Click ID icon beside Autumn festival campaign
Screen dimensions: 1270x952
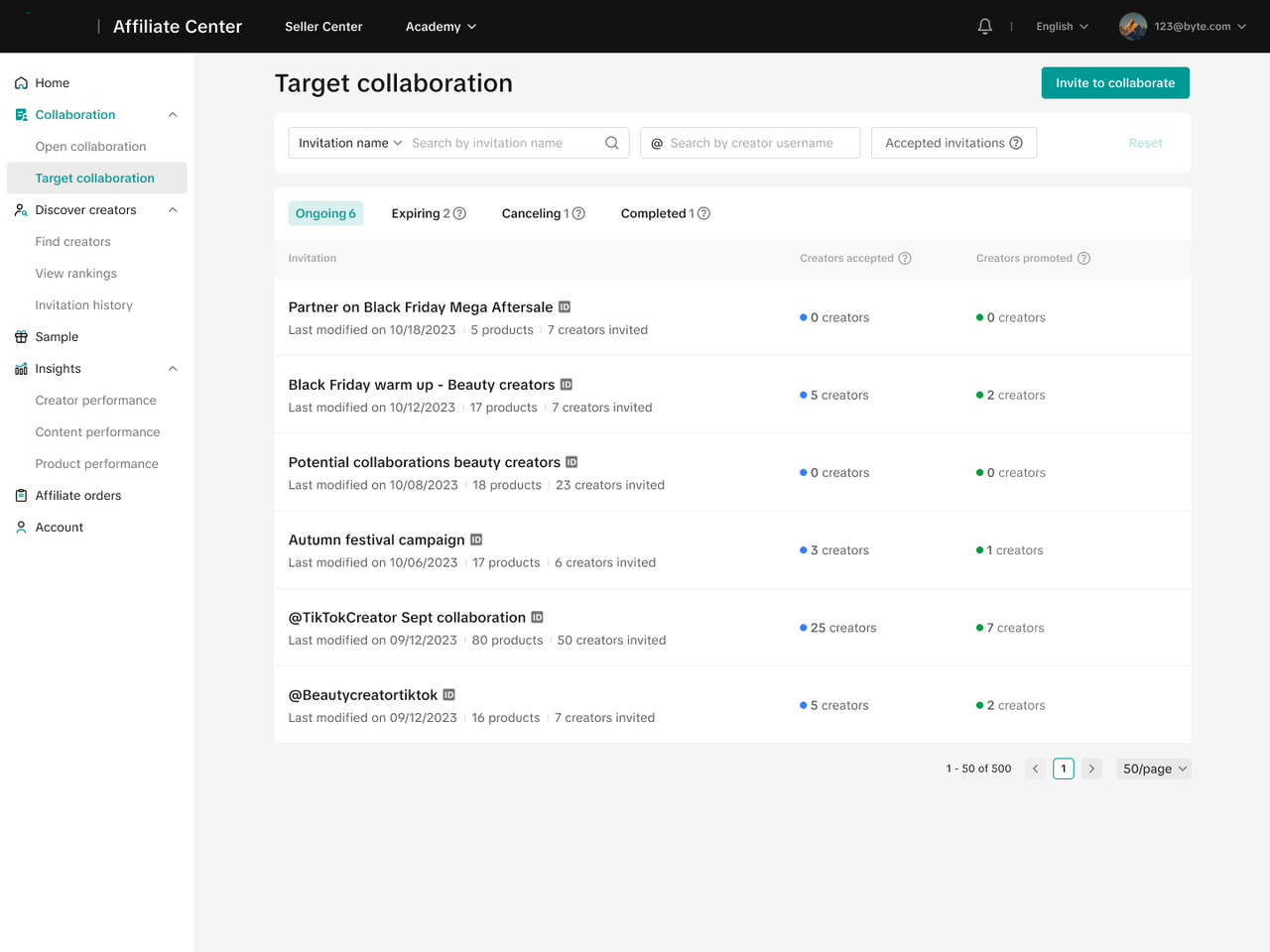click(x=476, y=539)
